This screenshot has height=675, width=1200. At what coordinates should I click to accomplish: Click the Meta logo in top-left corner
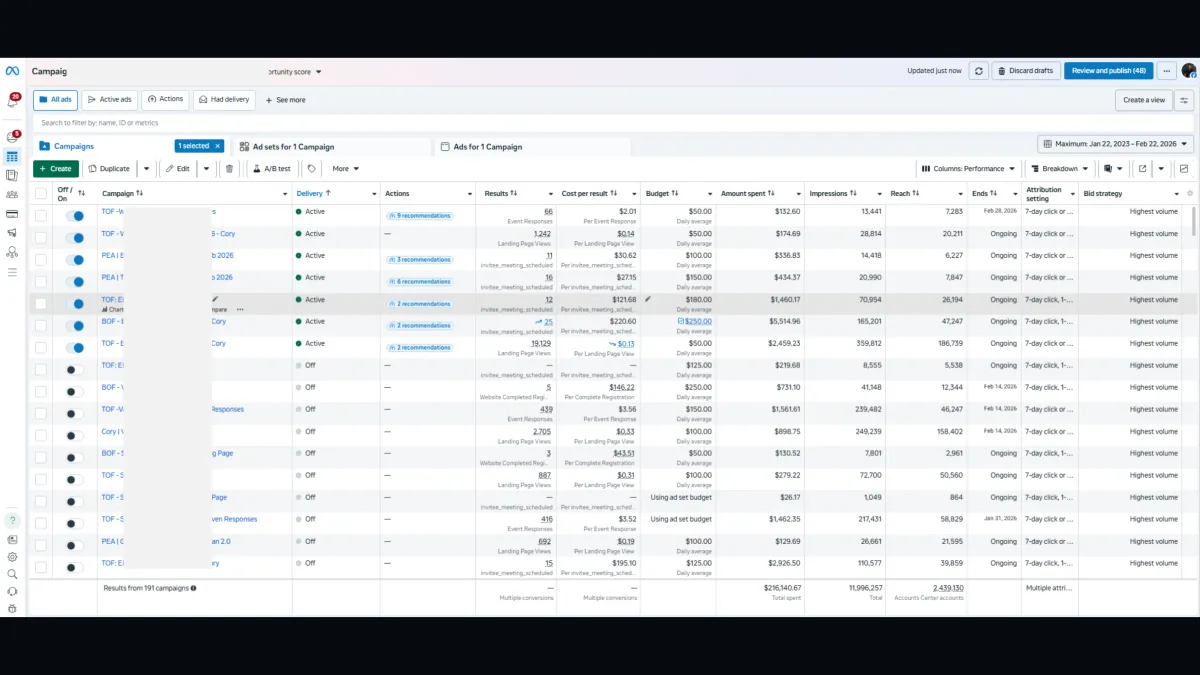tap(12, 71)
